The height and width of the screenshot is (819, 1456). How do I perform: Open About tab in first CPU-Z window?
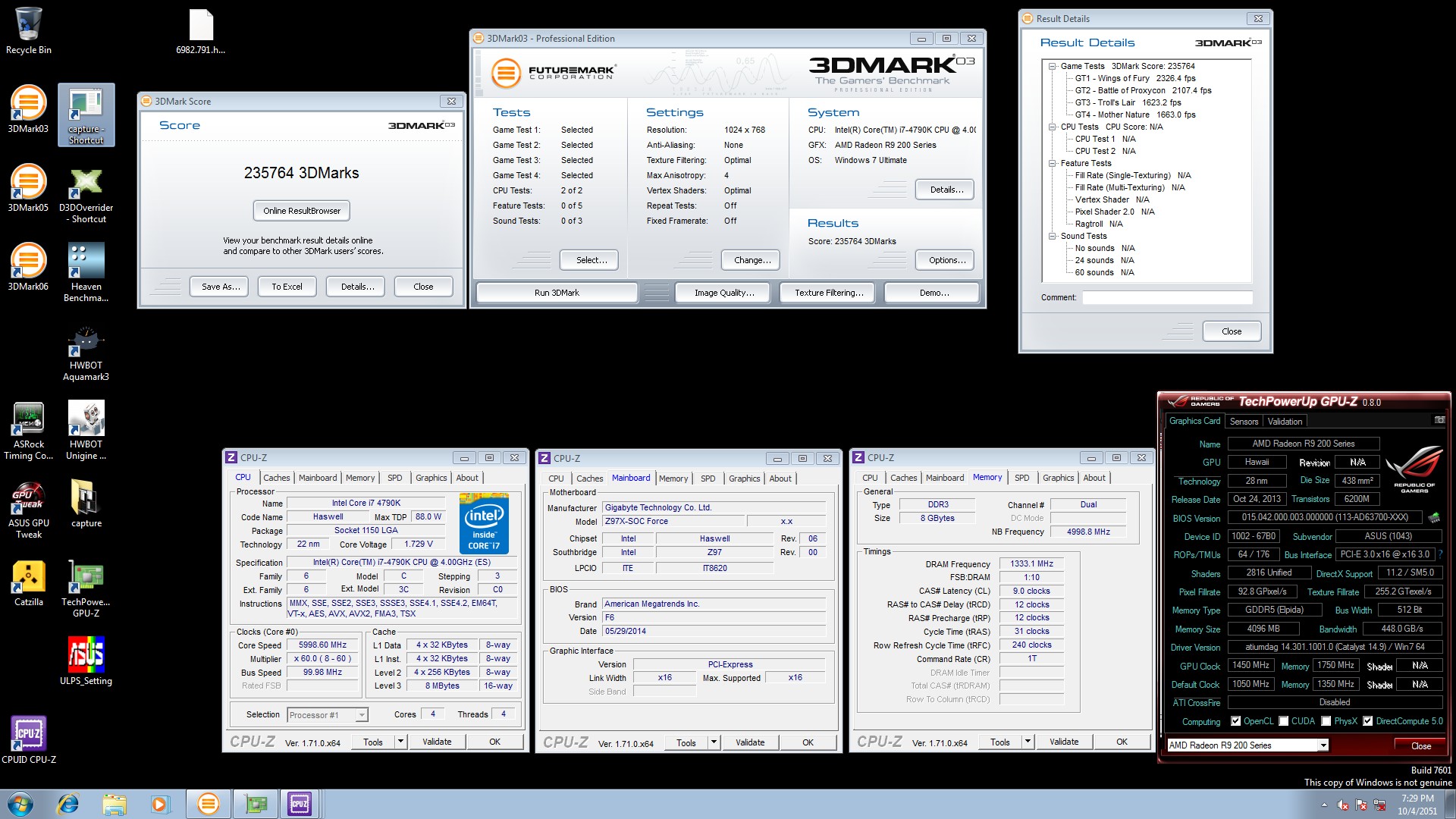[x=467, y=478]
